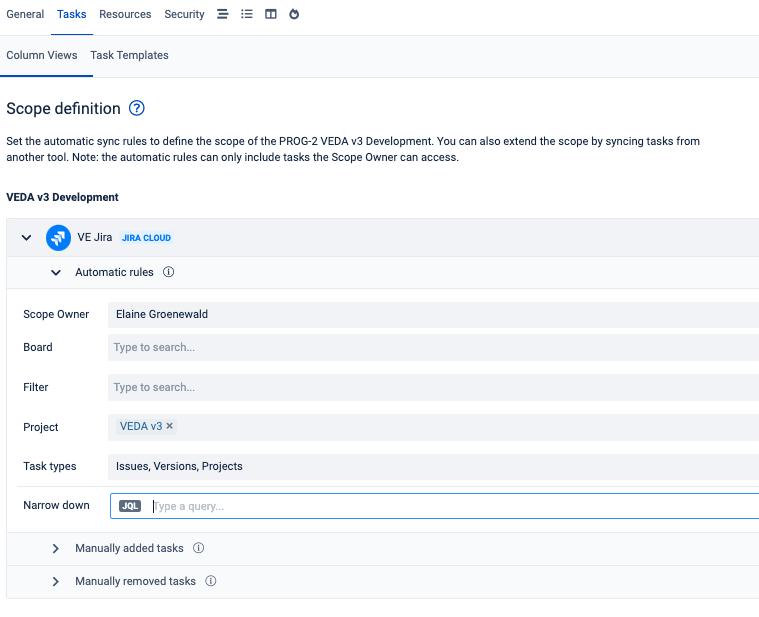The image size is (759, 617).
Task: Click the VE Jira connection name
Action: (x=95, y=237)
